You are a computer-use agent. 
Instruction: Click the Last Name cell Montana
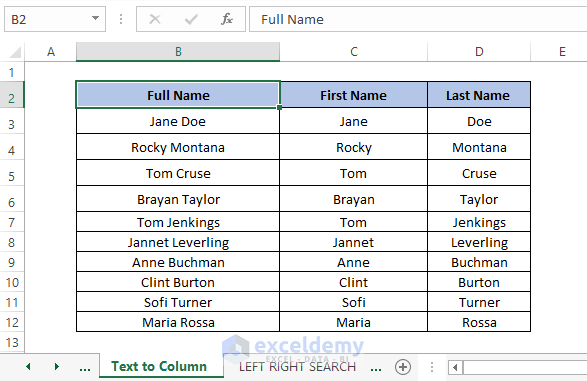(479, 147)
